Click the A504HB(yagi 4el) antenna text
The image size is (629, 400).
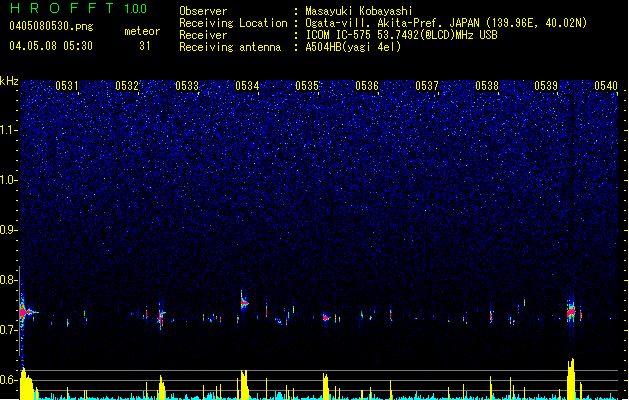353,47
